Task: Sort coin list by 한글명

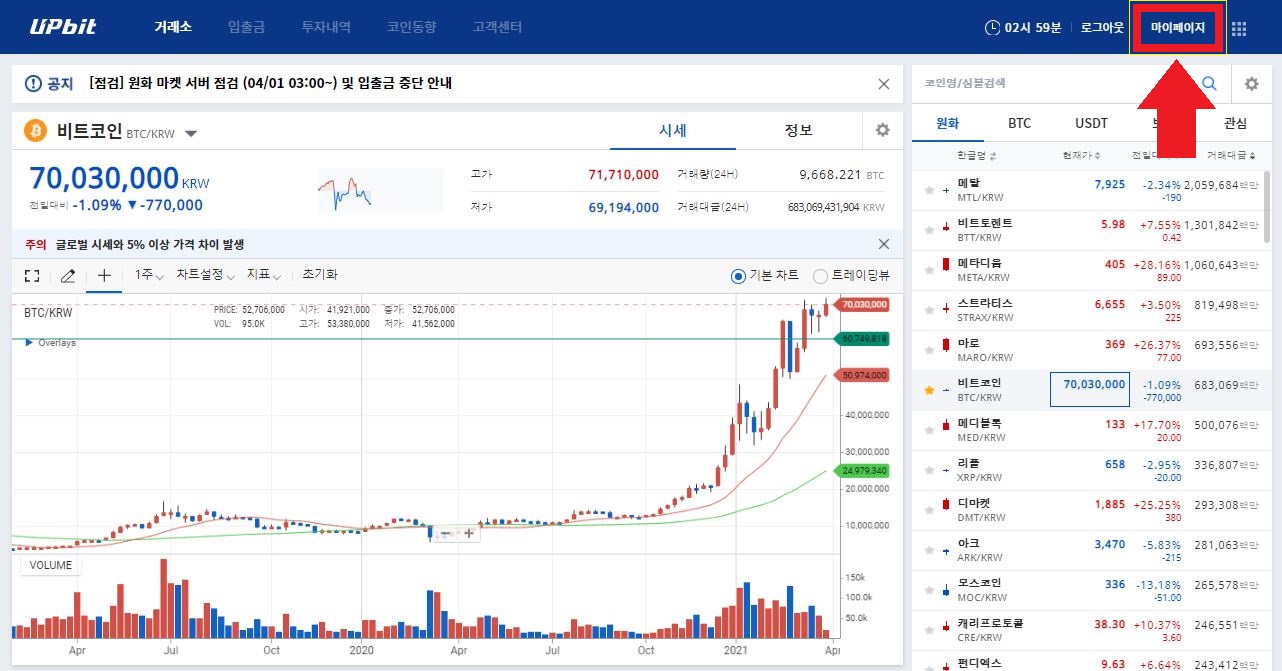Action: [976, 155]
